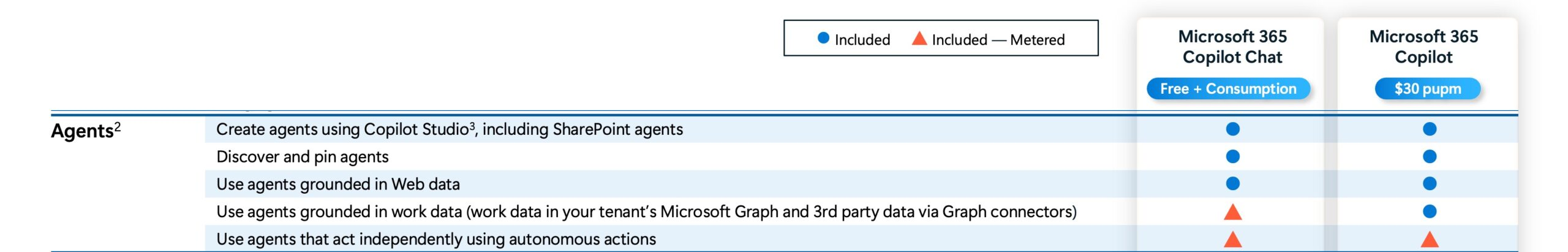Click the Free + Consumption pill button
1568x252 pixels.
[x=1228, y=89]
